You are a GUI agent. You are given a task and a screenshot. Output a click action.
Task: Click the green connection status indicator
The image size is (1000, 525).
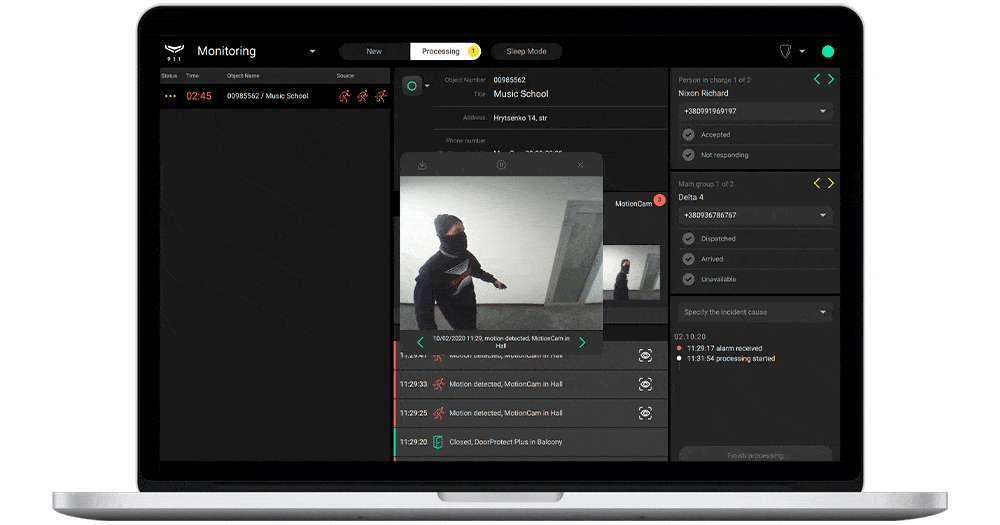coord(828,51)
